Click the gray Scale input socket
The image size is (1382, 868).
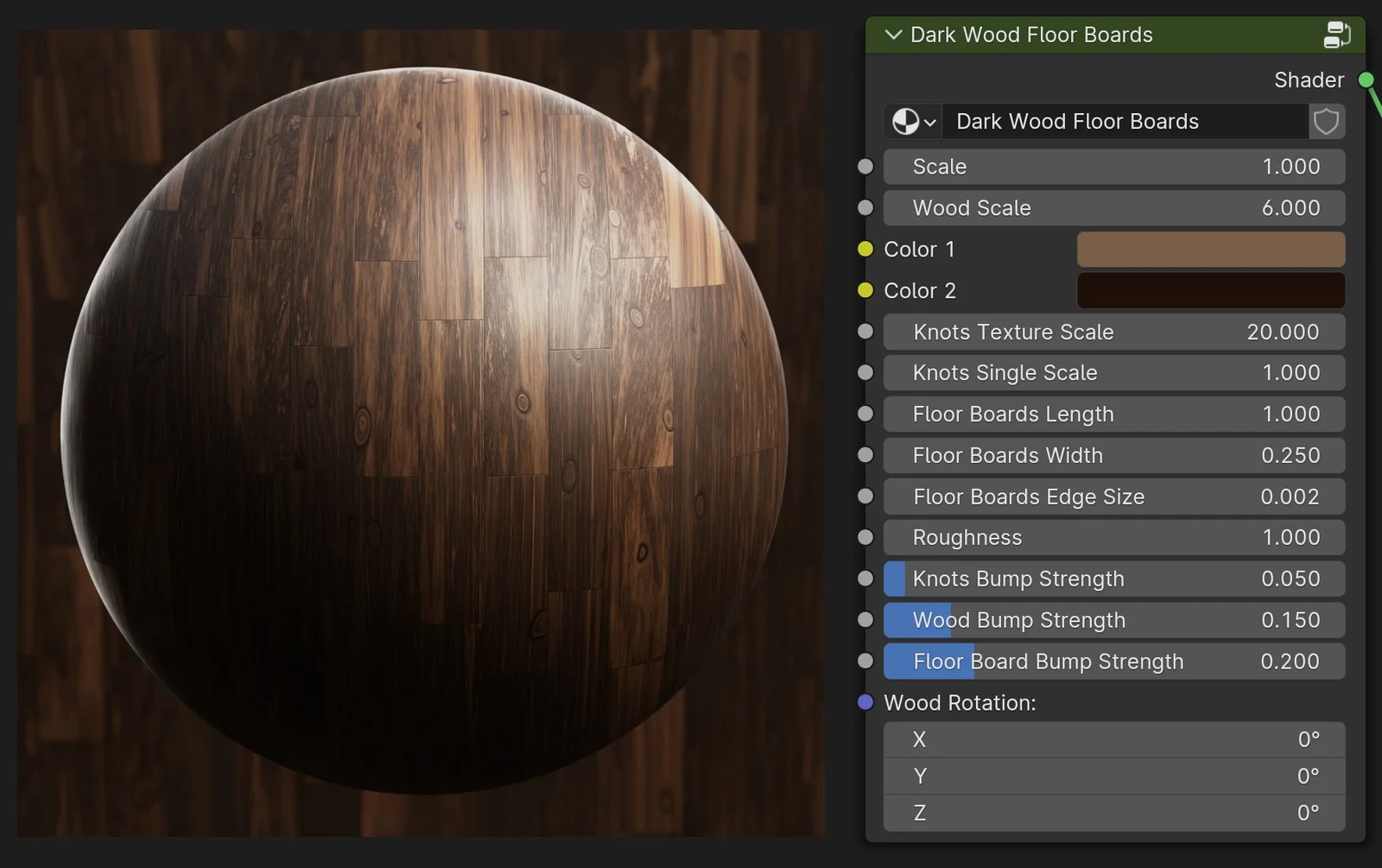point(865,166)
